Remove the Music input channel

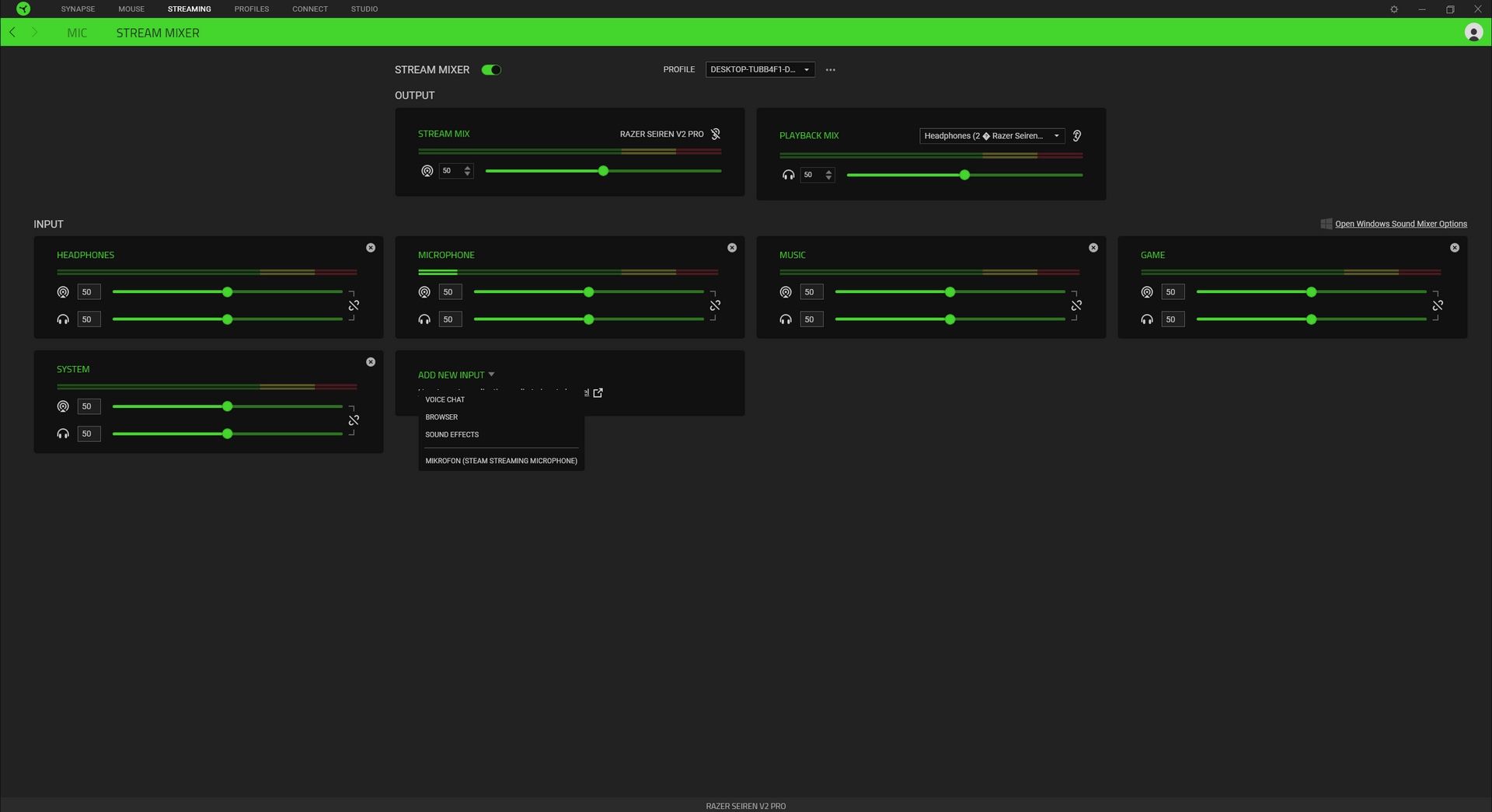pyautogui.click(x=1093, y=248)
